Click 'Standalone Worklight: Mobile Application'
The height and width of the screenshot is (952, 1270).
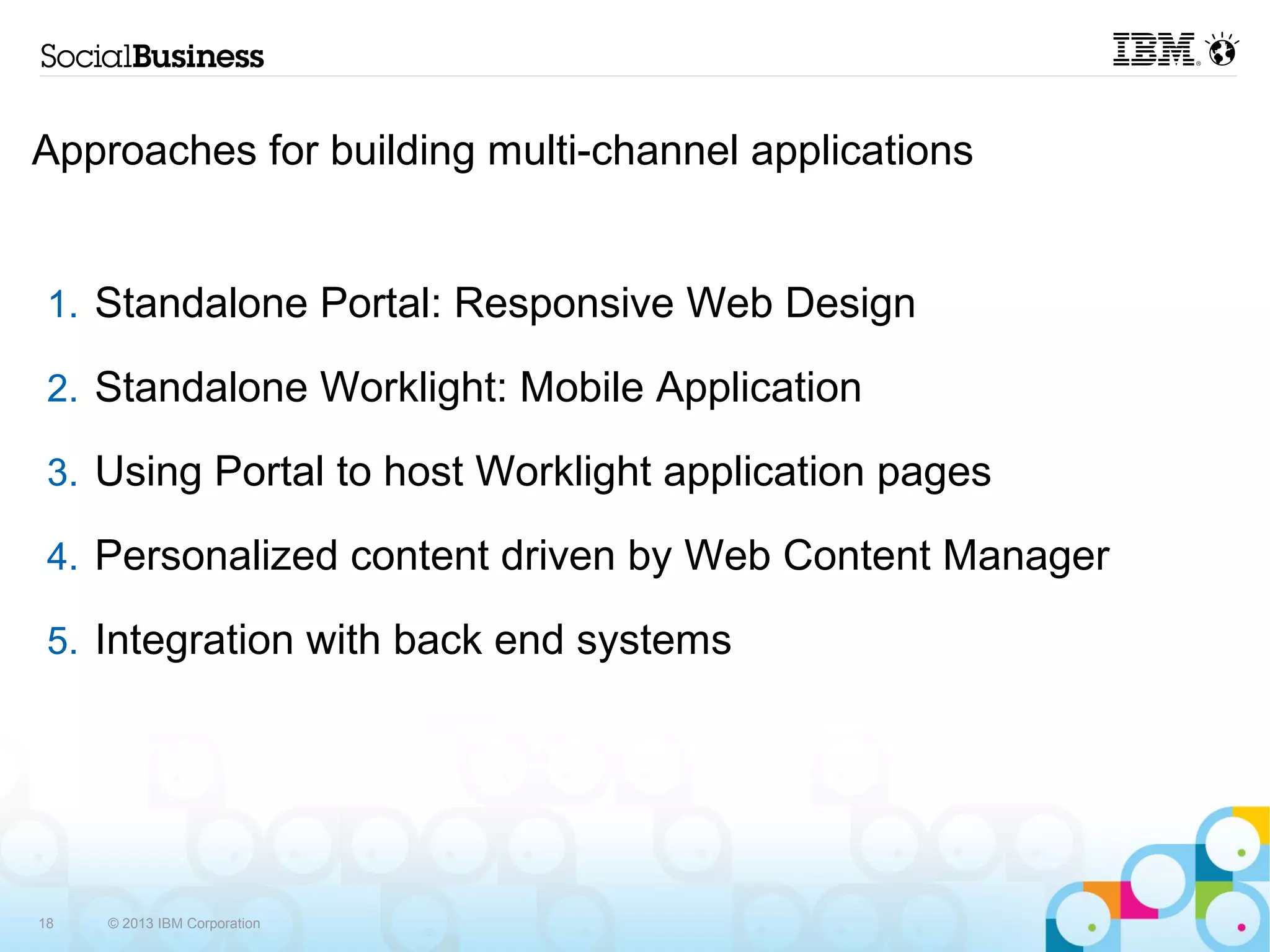point(478,388)
